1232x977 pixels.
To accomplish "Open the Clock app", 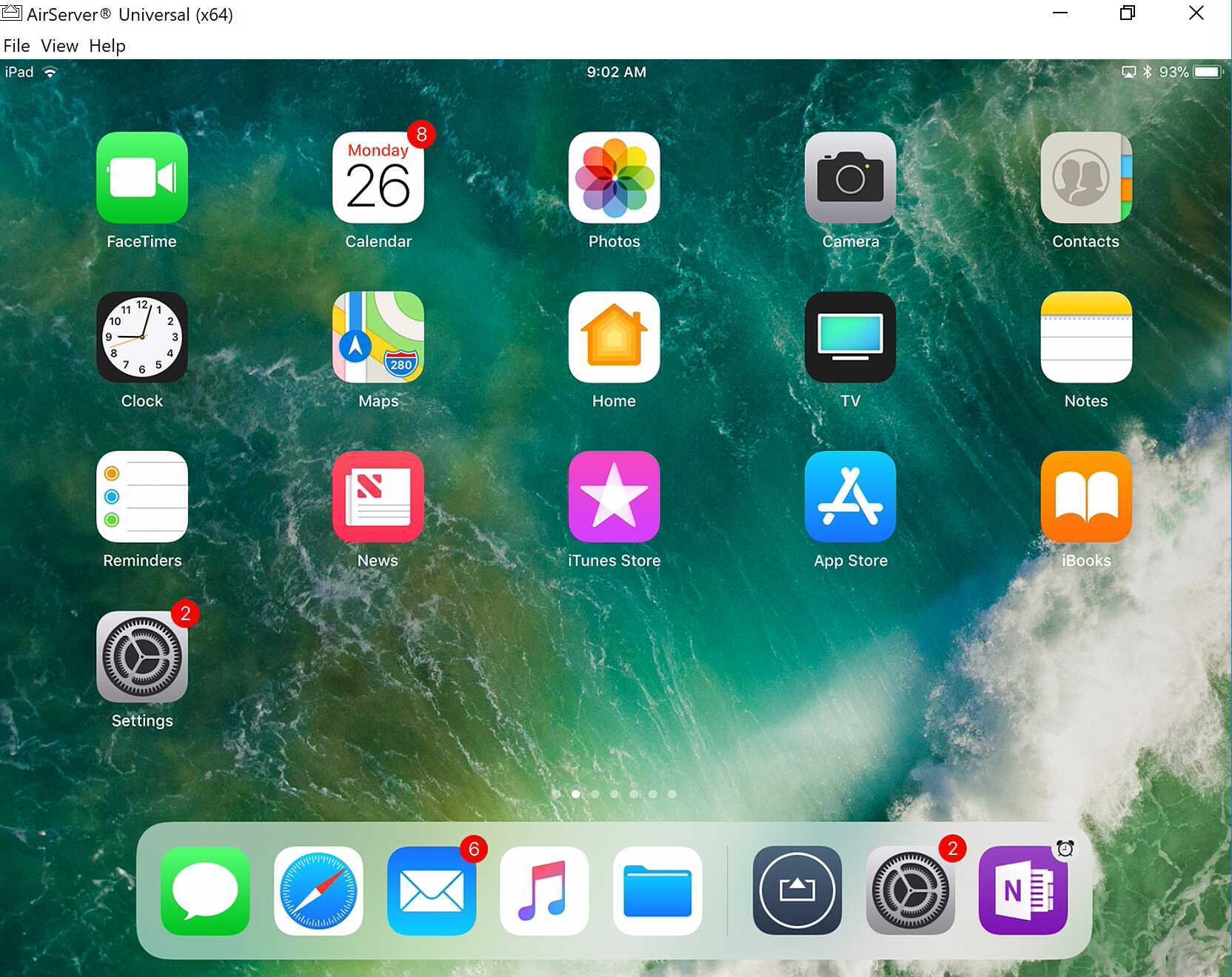I will (x=142, y=338).
